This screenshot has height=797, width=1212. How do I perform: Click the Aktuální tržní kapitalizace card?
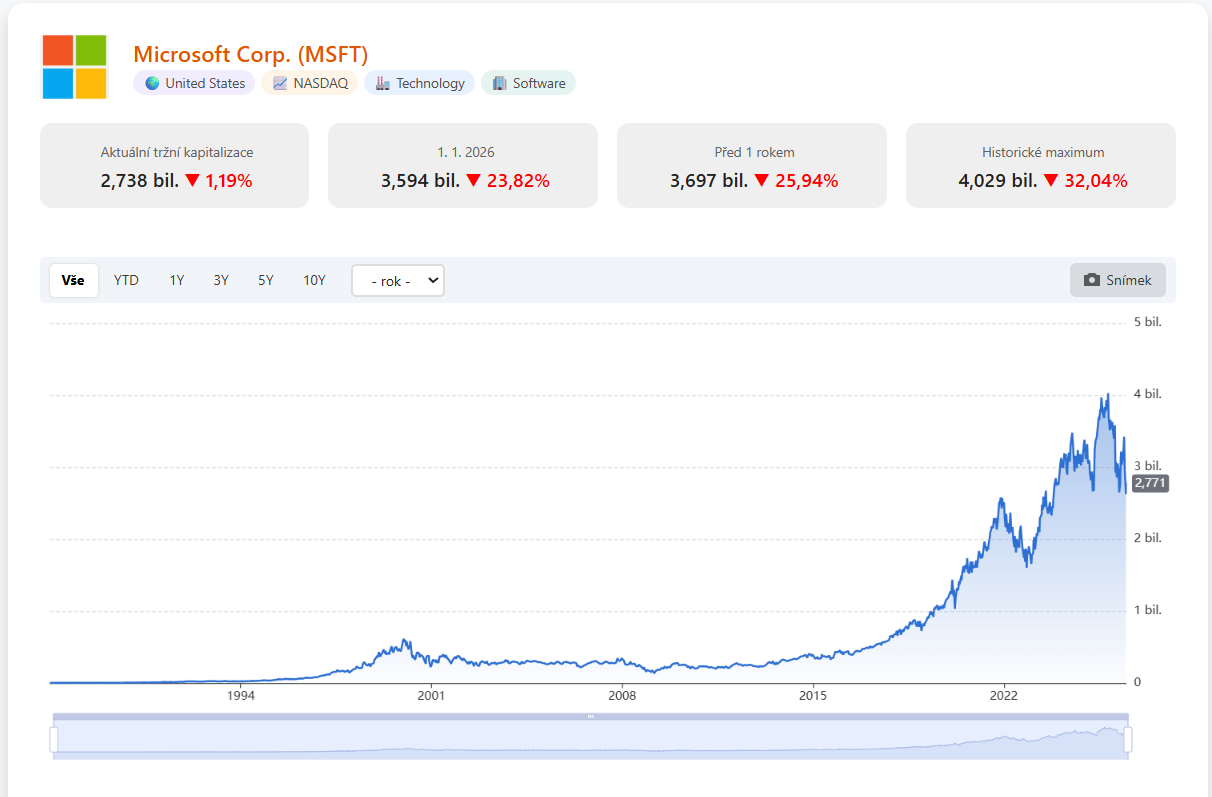(x=175, y=166)
